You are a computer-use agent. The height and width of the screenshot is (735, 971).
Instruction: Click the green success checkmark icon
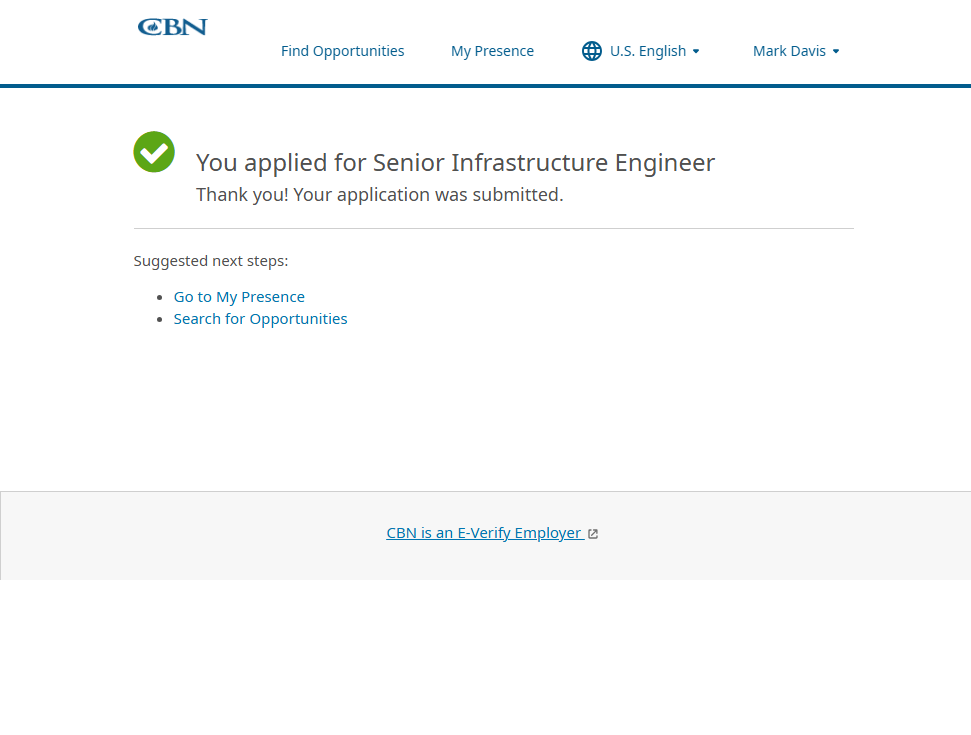[154, 152]
